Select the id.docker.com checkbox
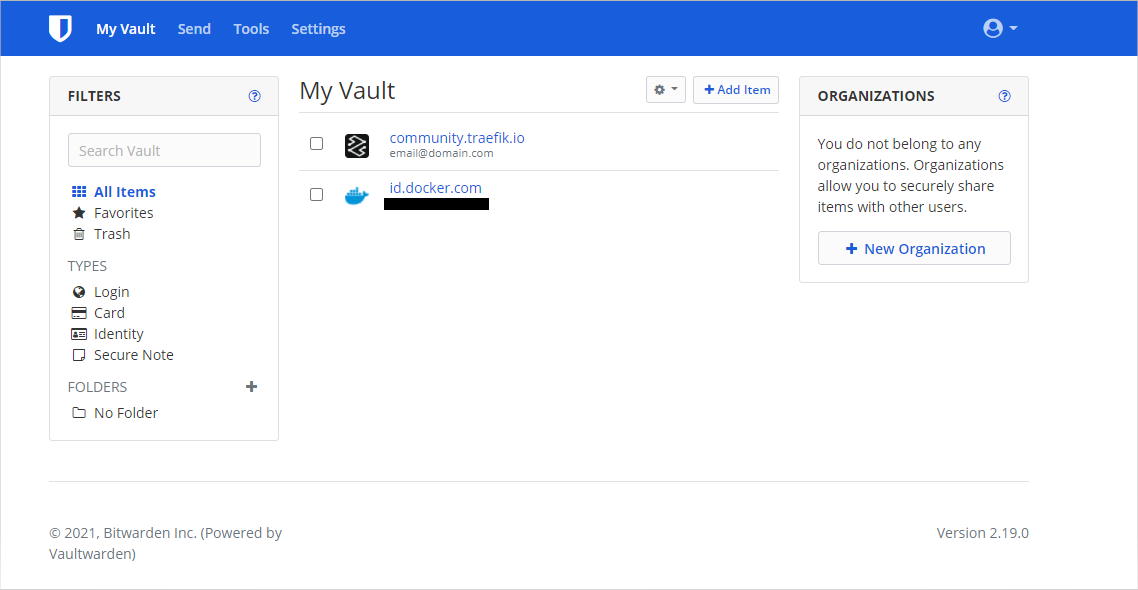 click(x=316, y=194)
